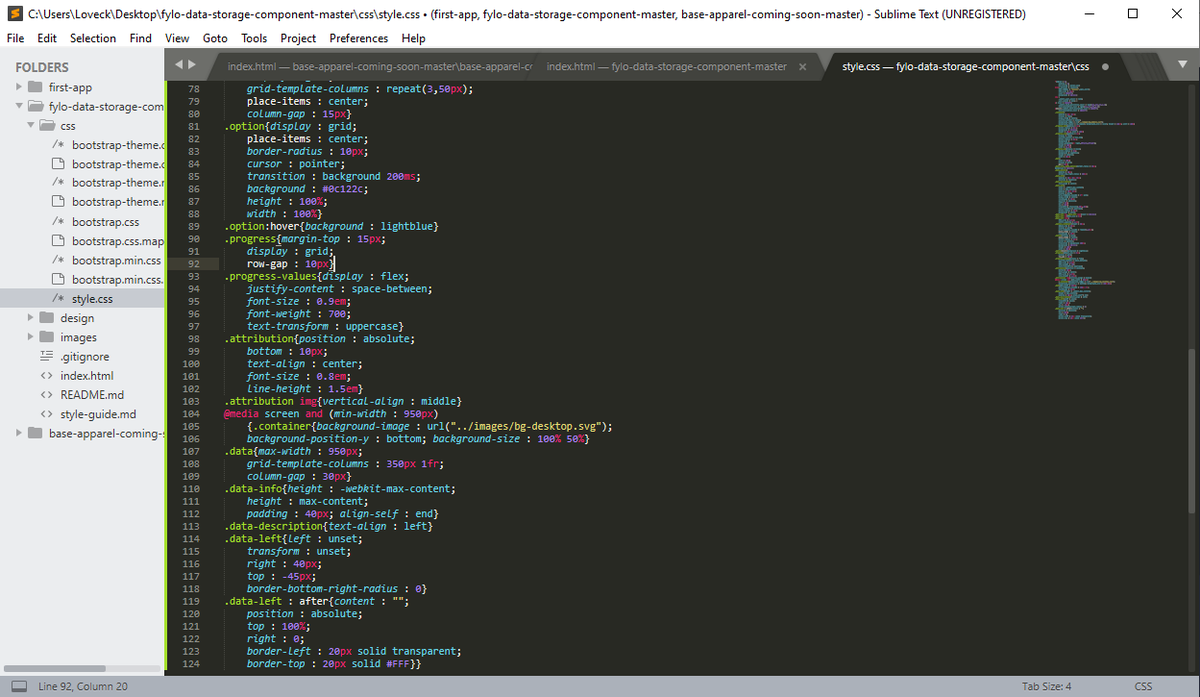This screenshot has width=1200, height=697.
Task: Expand the base-apparel-coming folder
Action: 19,433
